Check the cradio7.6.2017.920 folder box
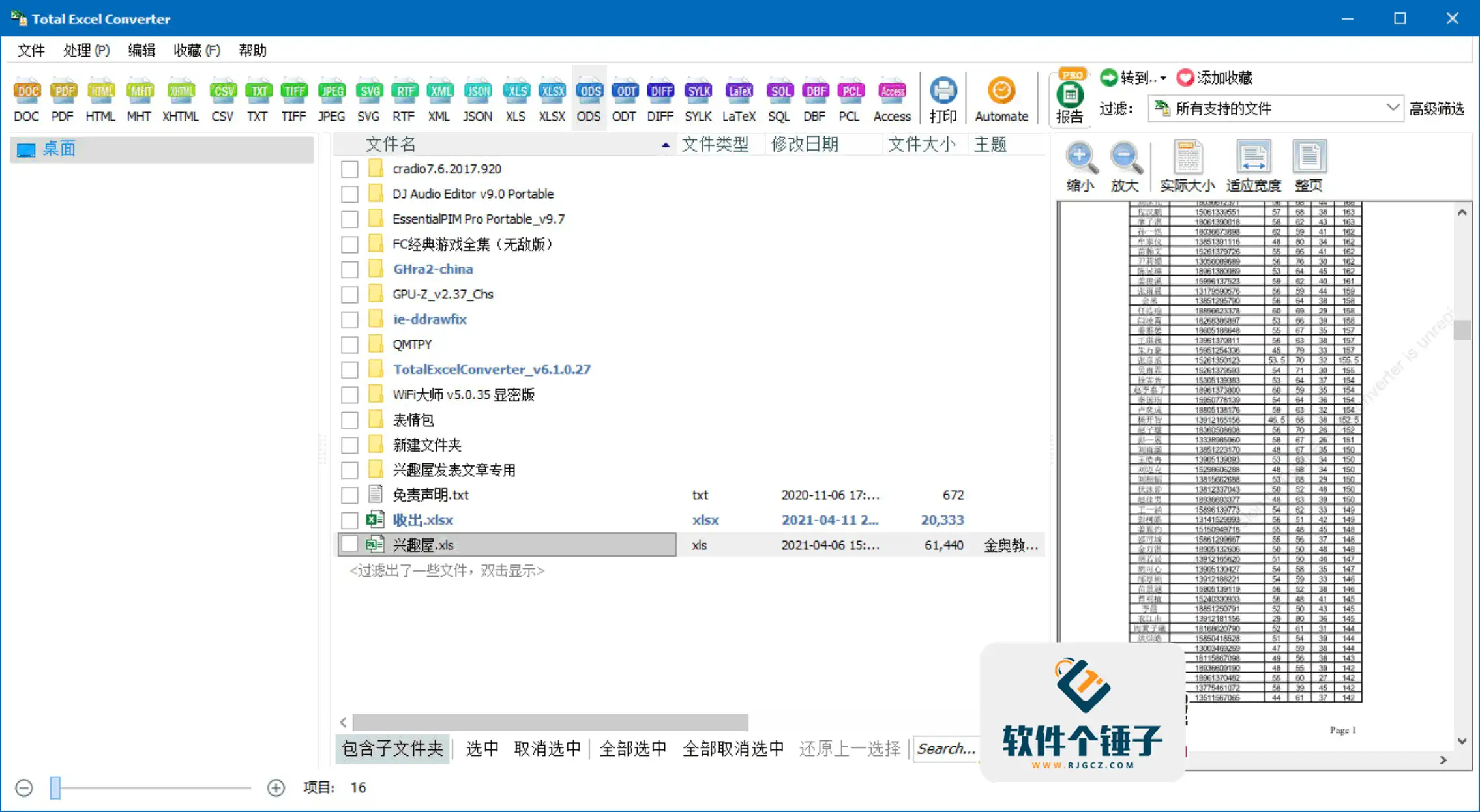 349,169
